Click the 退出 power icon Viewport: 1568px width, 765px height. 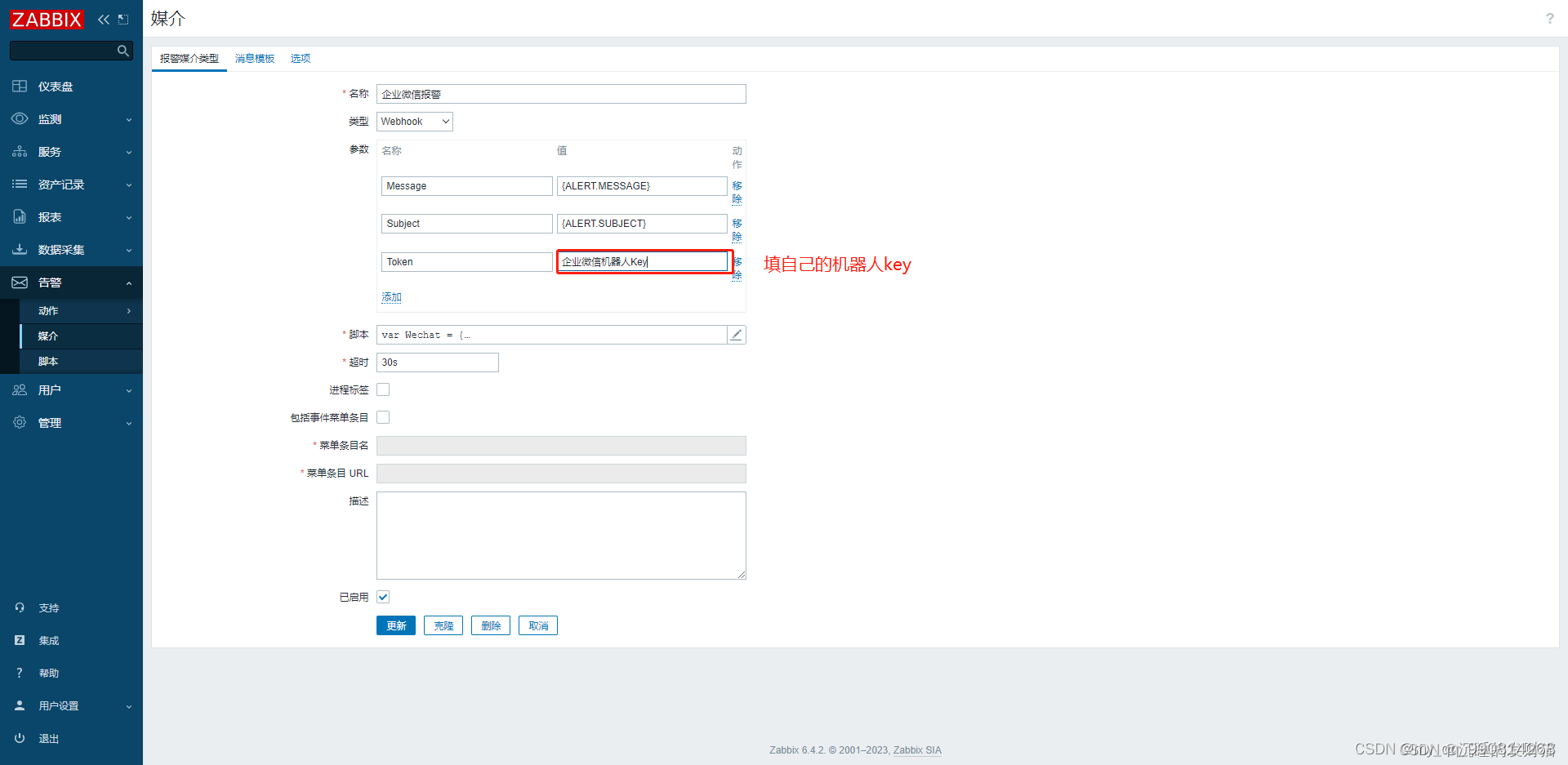[x=20, y=738]
